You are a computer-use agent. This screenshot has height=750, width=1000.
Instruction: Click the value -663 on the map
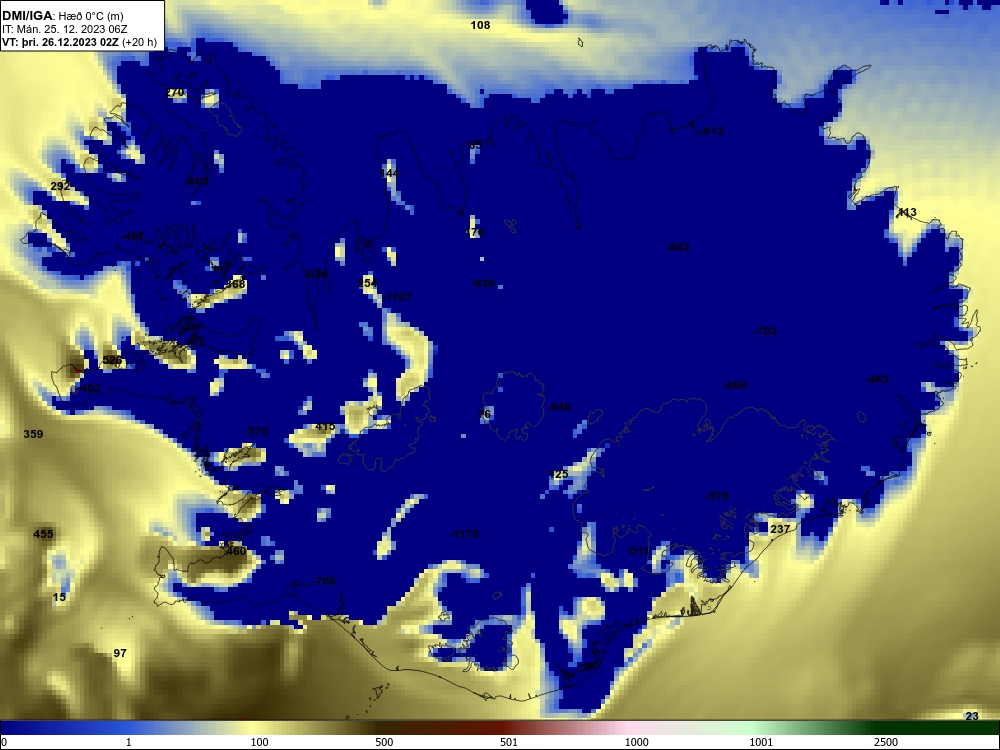click(197, 182)
